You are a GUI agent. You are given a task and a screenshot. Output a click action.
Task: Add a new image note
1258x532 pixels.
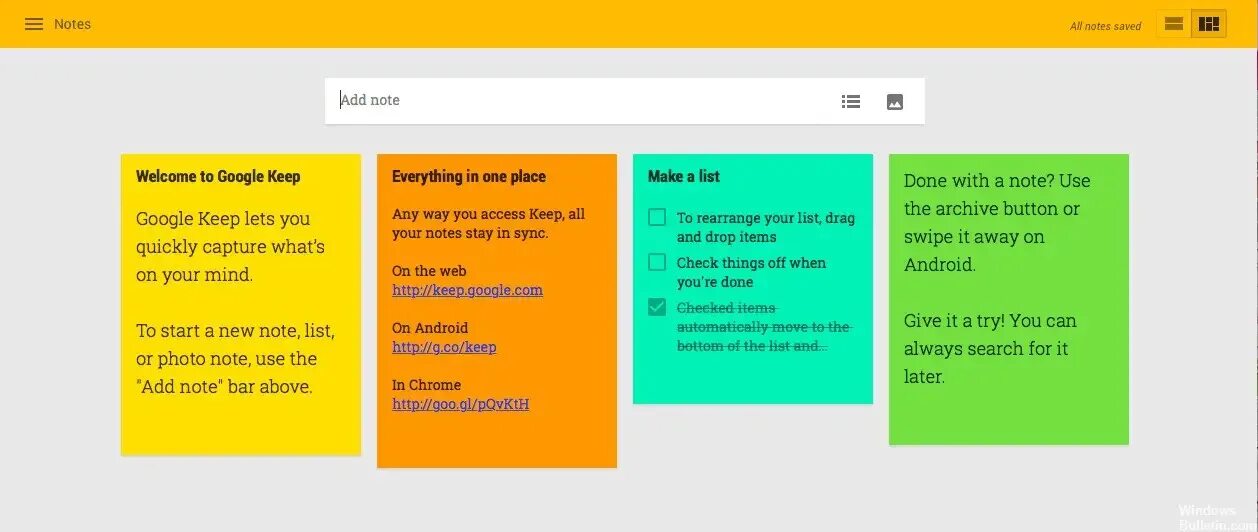(895, 101)
